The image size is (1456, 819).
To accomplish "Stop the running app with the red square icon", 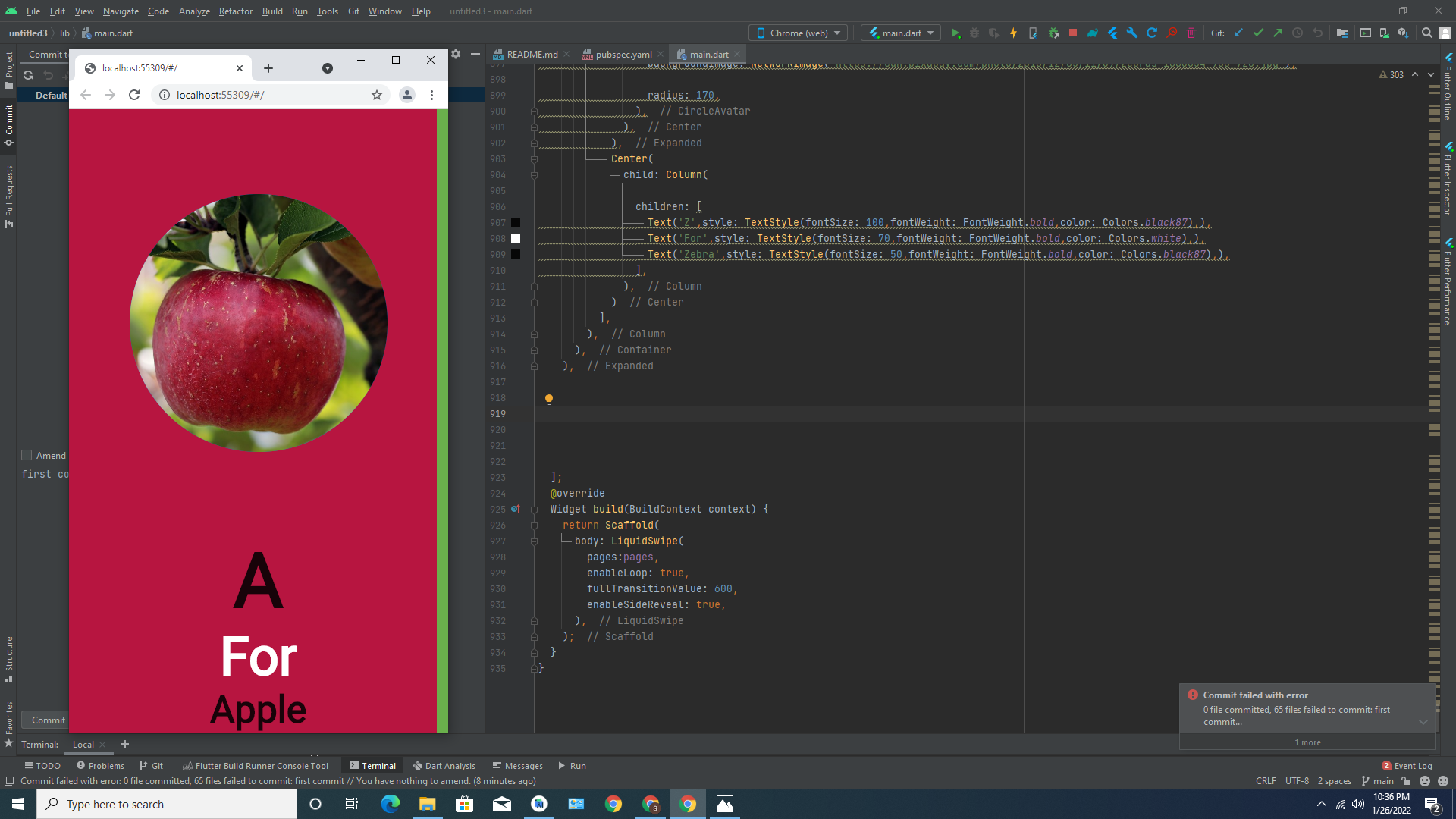I will [x=1072, y=33].
